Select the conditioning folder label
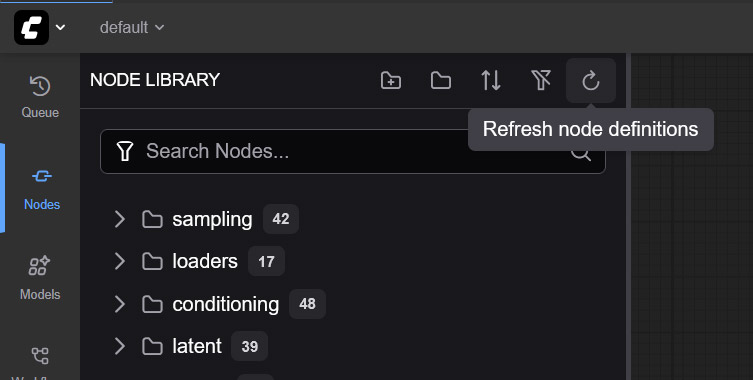The image size is (753, 380). [226, 304]
